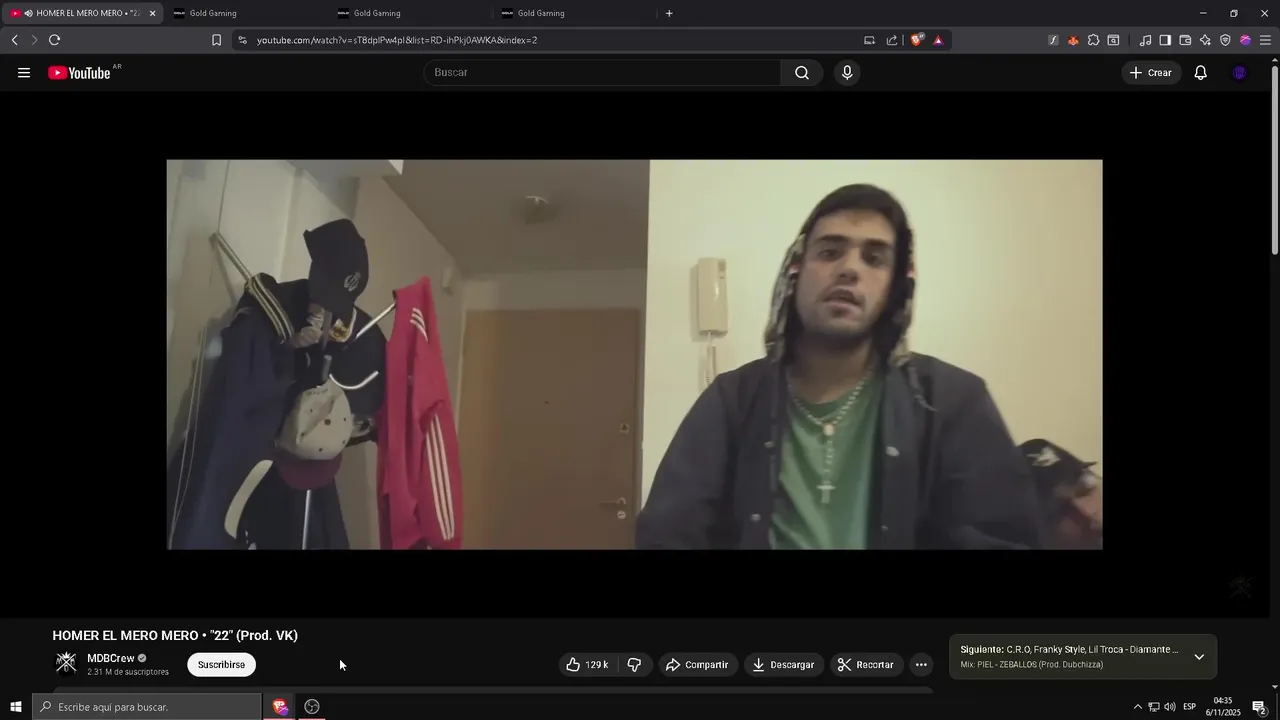
Task: Click the video player to pause
Action: click(634, 354)
